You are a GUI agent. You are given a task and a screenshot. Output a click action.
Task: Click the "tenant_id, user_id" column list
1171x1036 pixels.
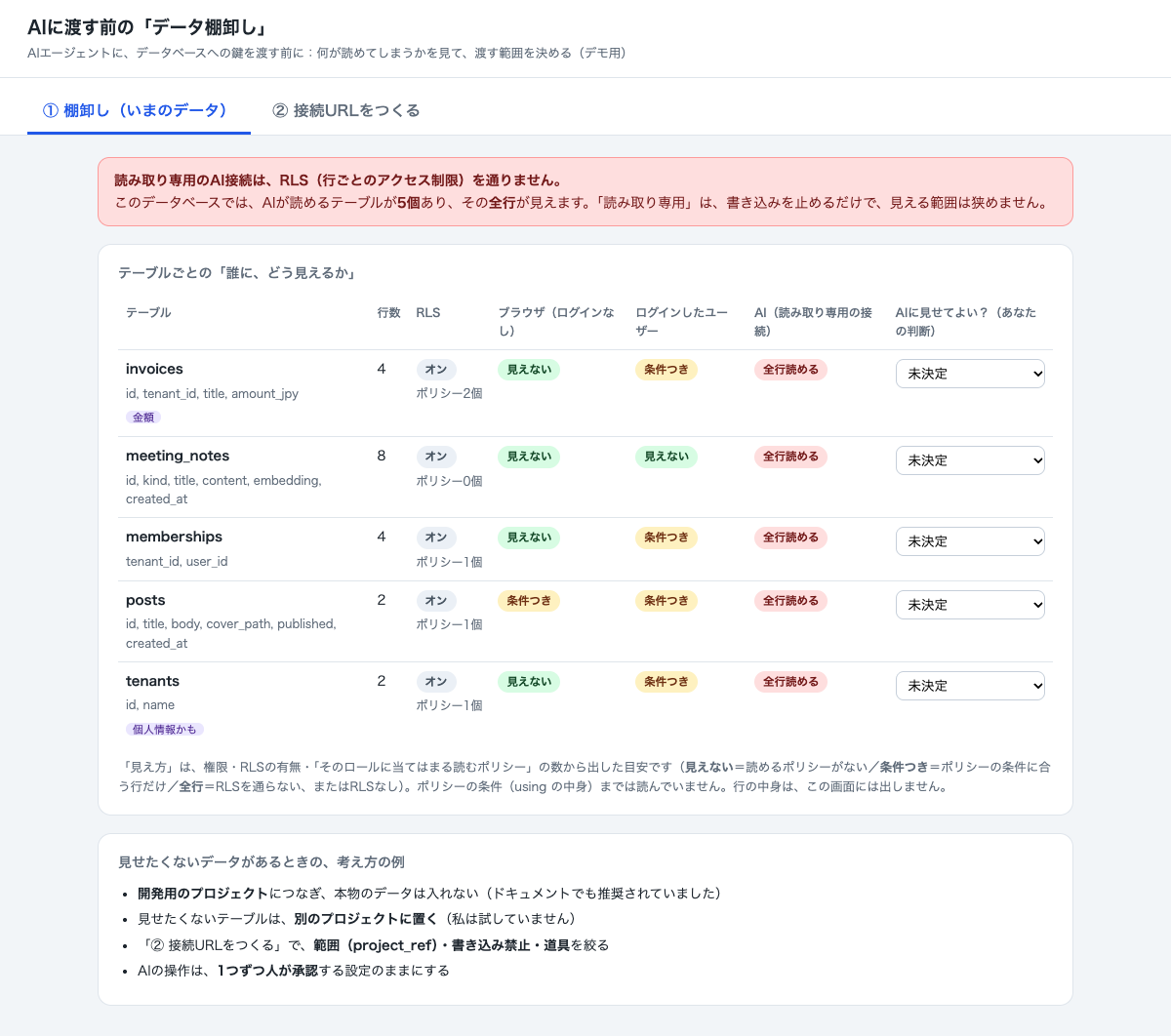[x=177, y=561]
